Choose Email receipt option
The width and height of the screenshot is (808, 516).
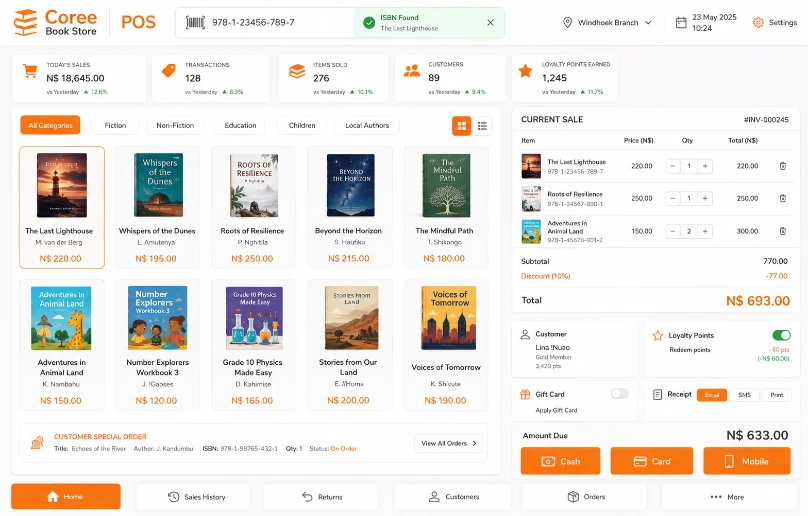point(712,395)
